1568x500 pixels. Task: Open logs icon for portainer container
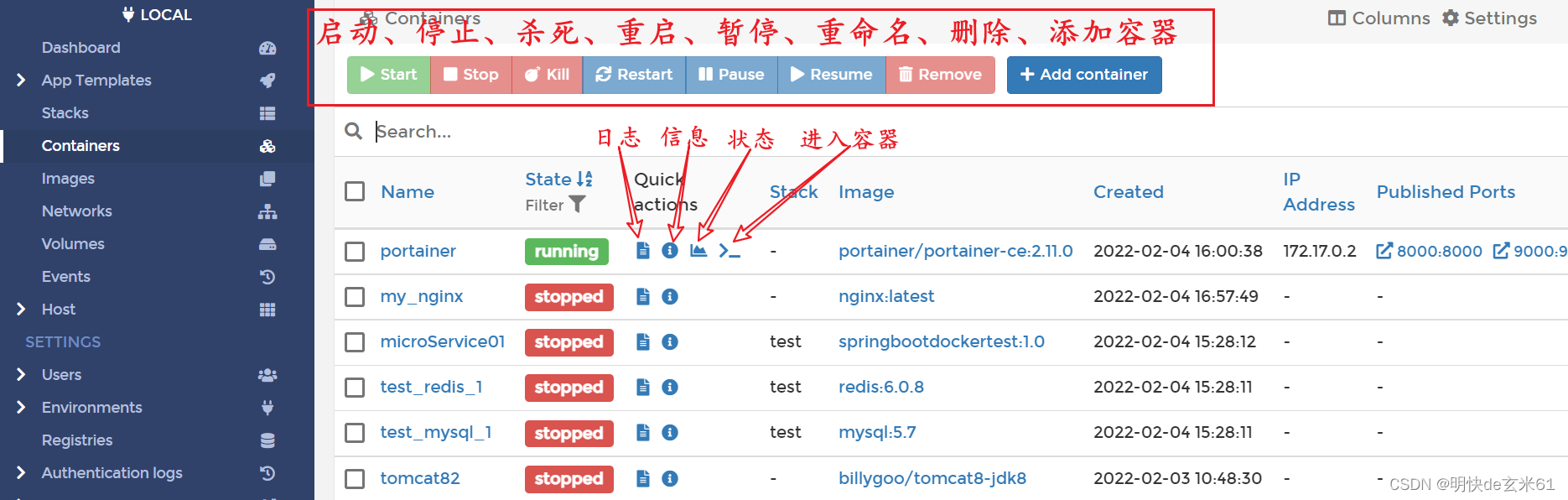pos(643,250)
